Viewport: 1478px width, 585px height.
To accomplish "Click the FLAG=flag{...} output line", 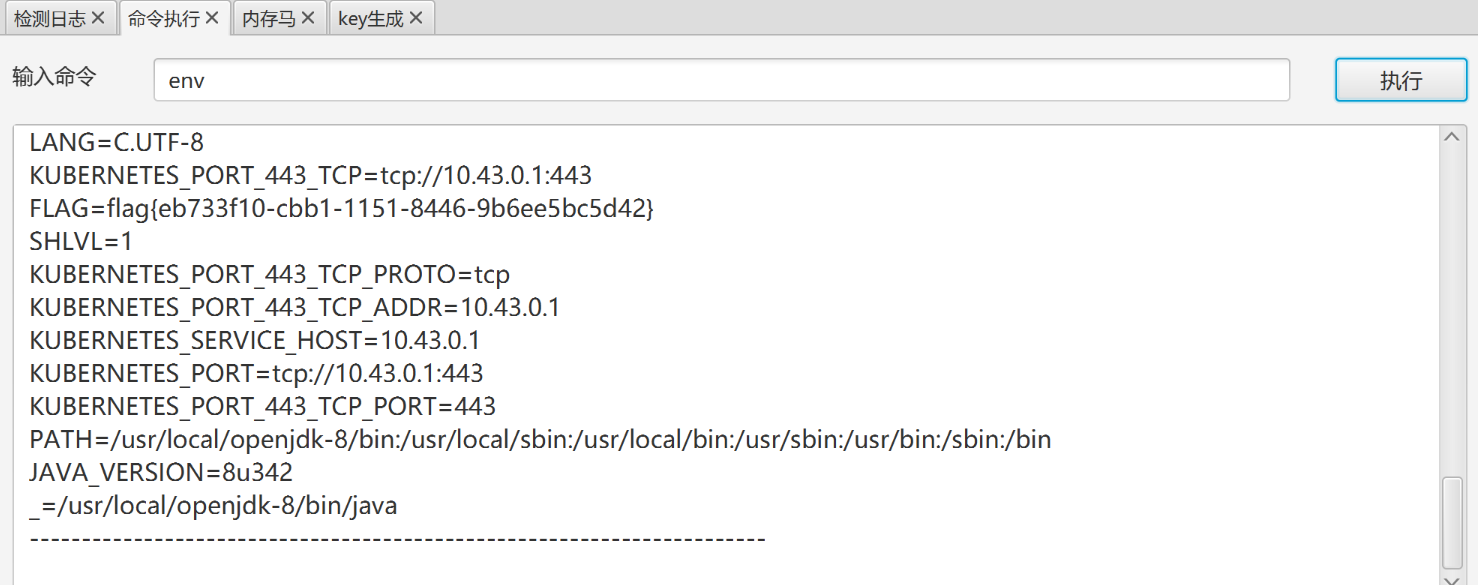I will pyautogui.click(x=341, y=209).
